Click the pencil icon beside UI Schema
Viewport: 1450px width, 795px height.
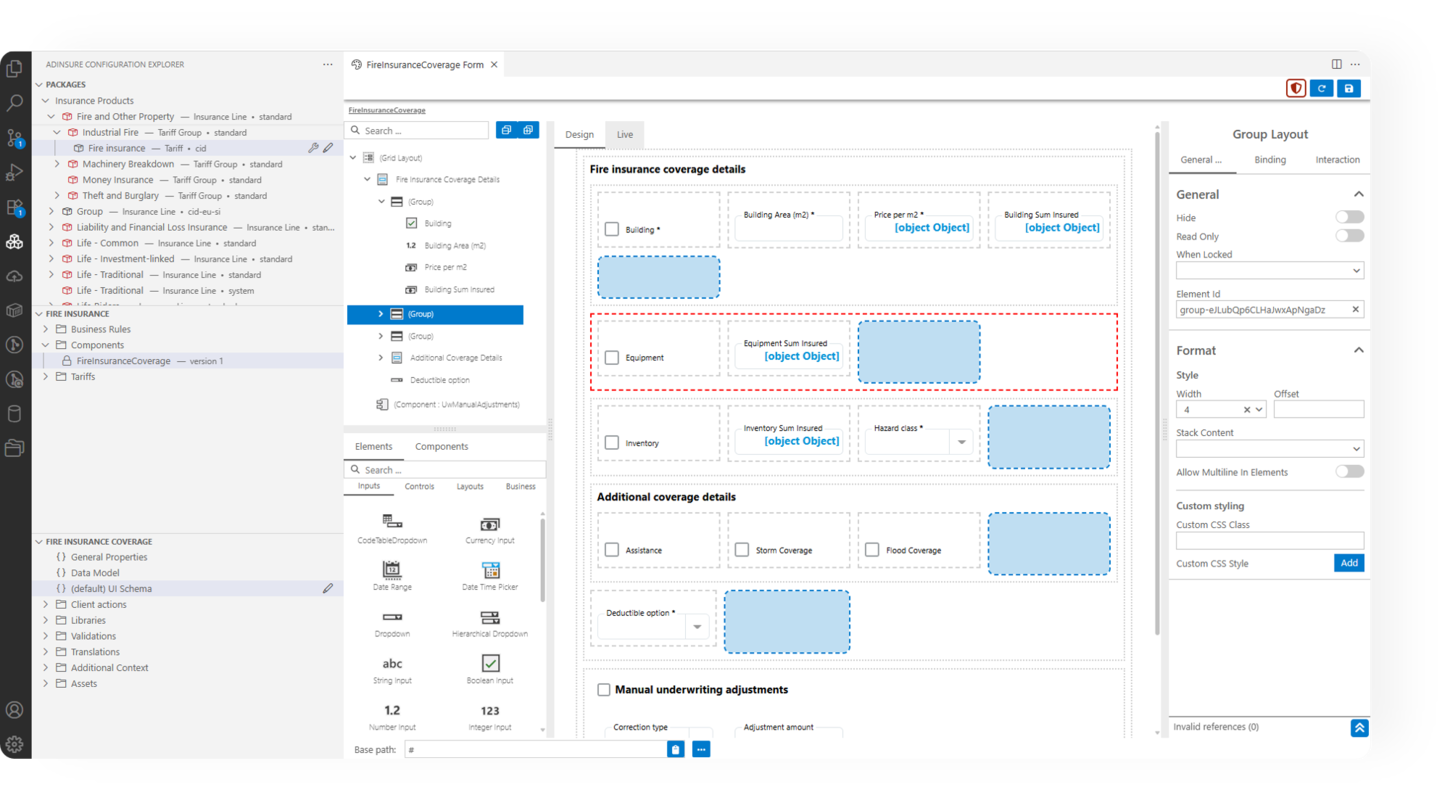[x=328, y=589]
